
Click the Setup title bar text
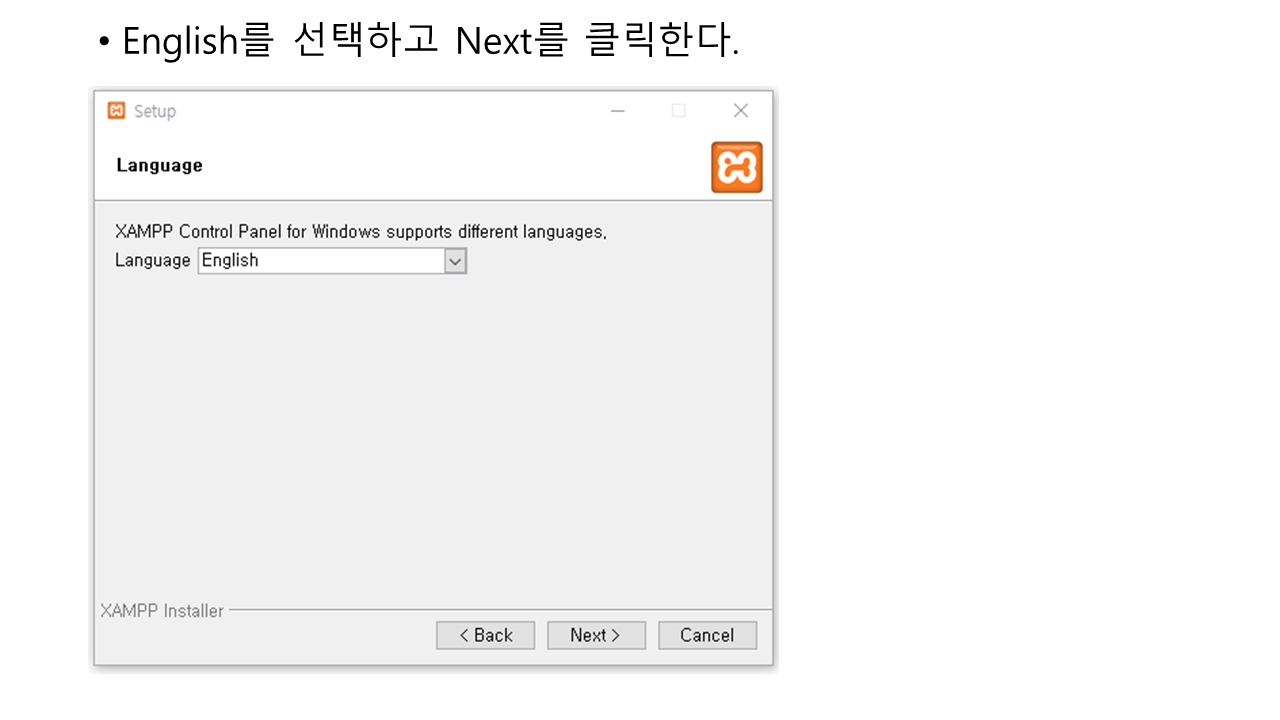(x=155, y=111)
